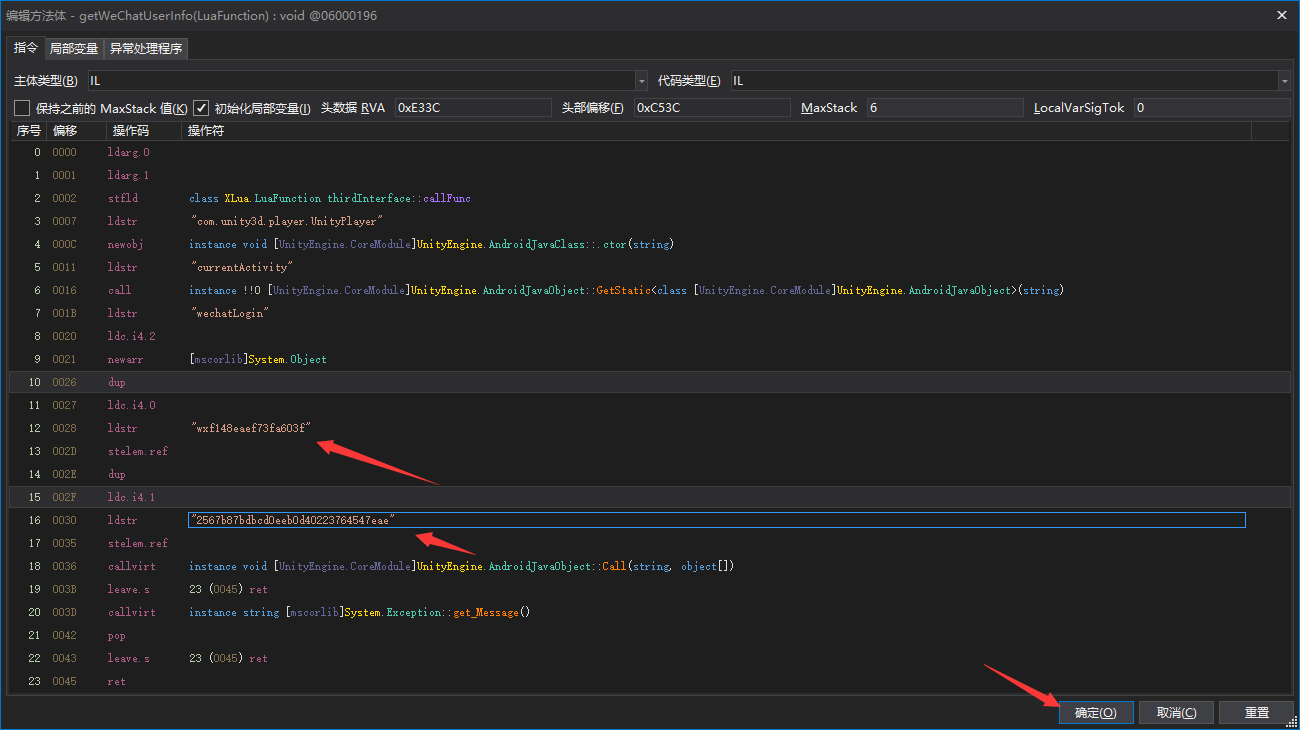Select the 指令 tab
Screen dimensions: 1300x730
pyautogui.click(x=26, y=48)
